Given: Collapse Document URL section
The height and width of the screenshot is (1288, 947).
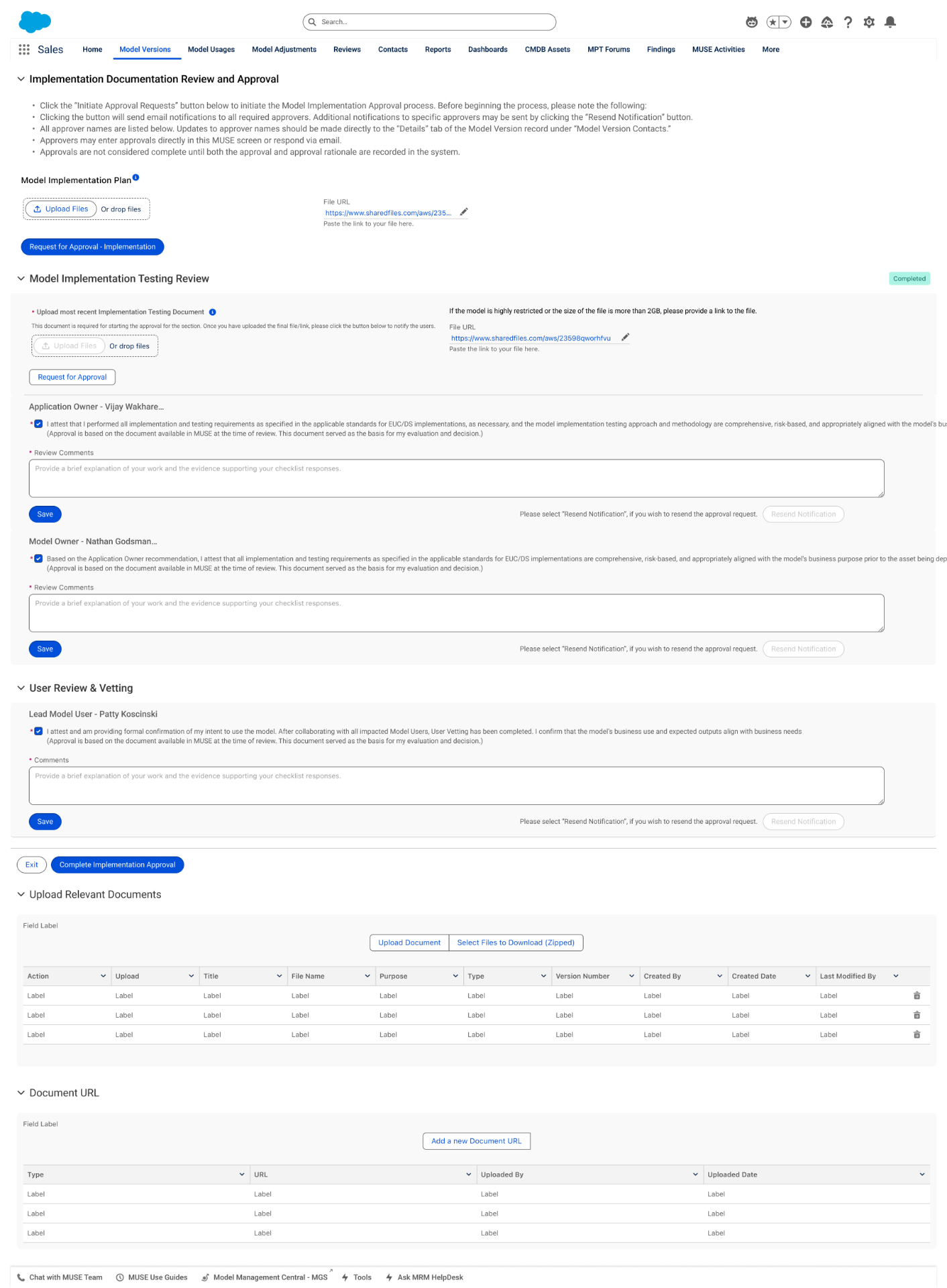Looking at the screenshot, I should point(21,1093).
